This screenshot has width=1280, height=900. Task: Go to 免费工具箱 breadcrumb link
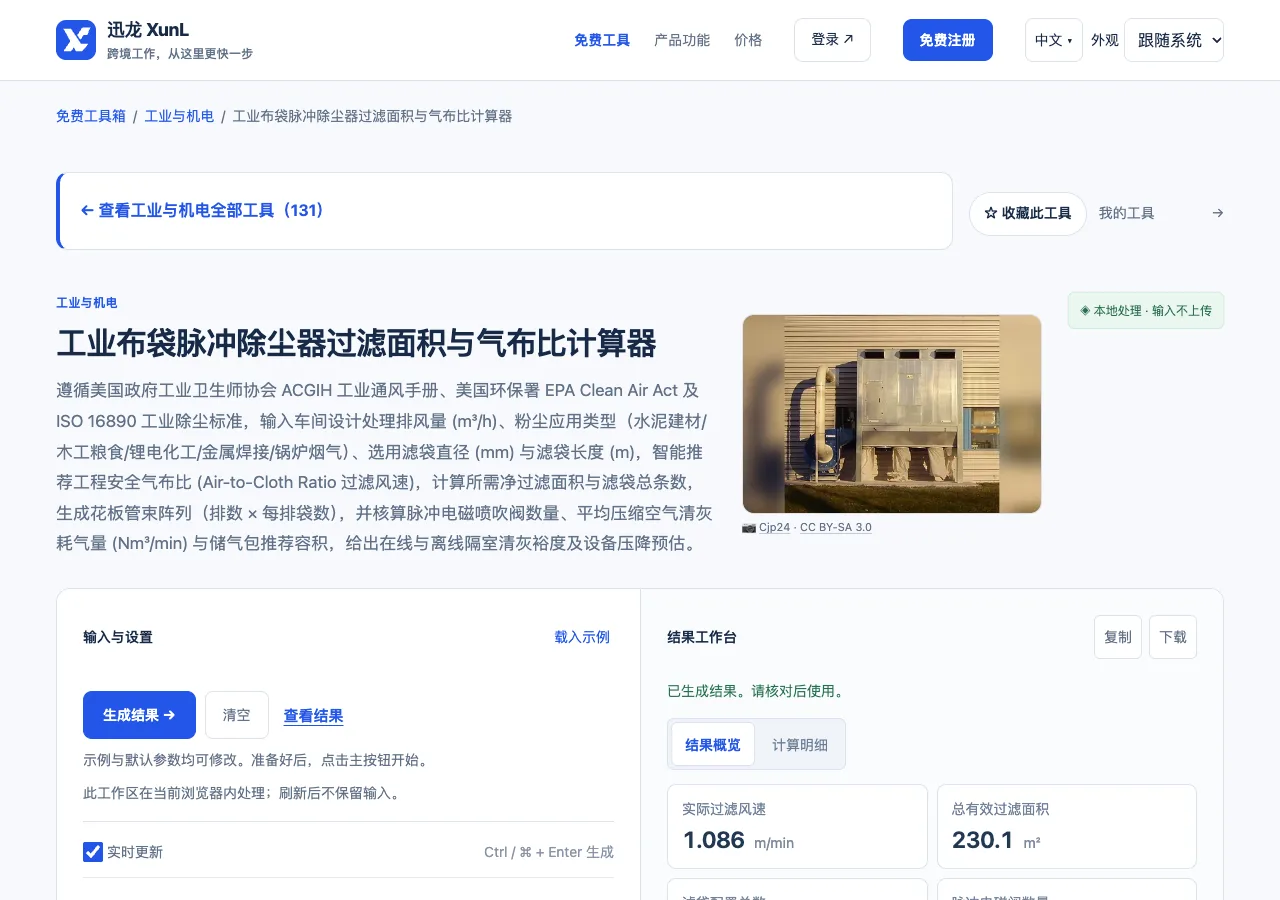(x=91, y=116)
